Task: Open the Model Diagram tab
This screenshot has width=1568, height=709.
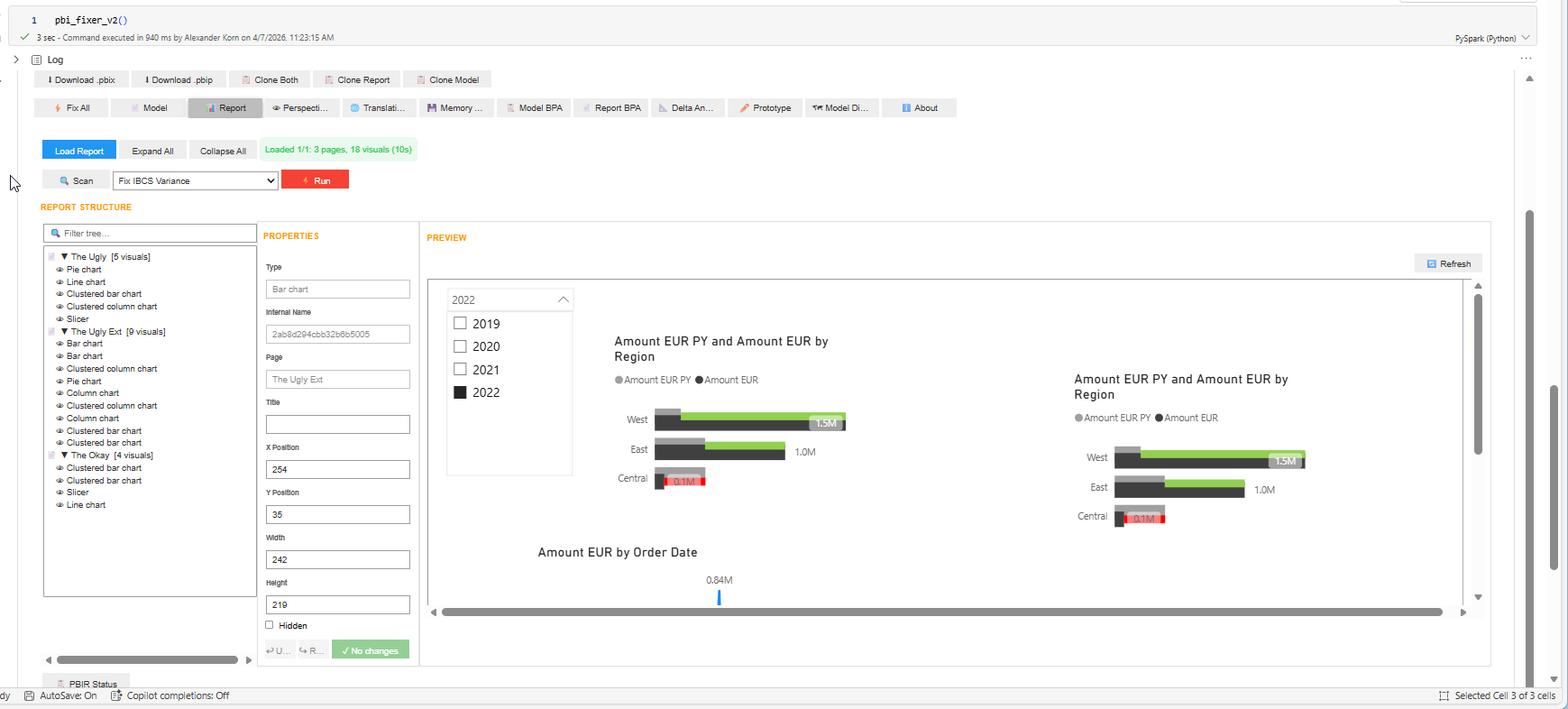Action: tap(841, 107)
